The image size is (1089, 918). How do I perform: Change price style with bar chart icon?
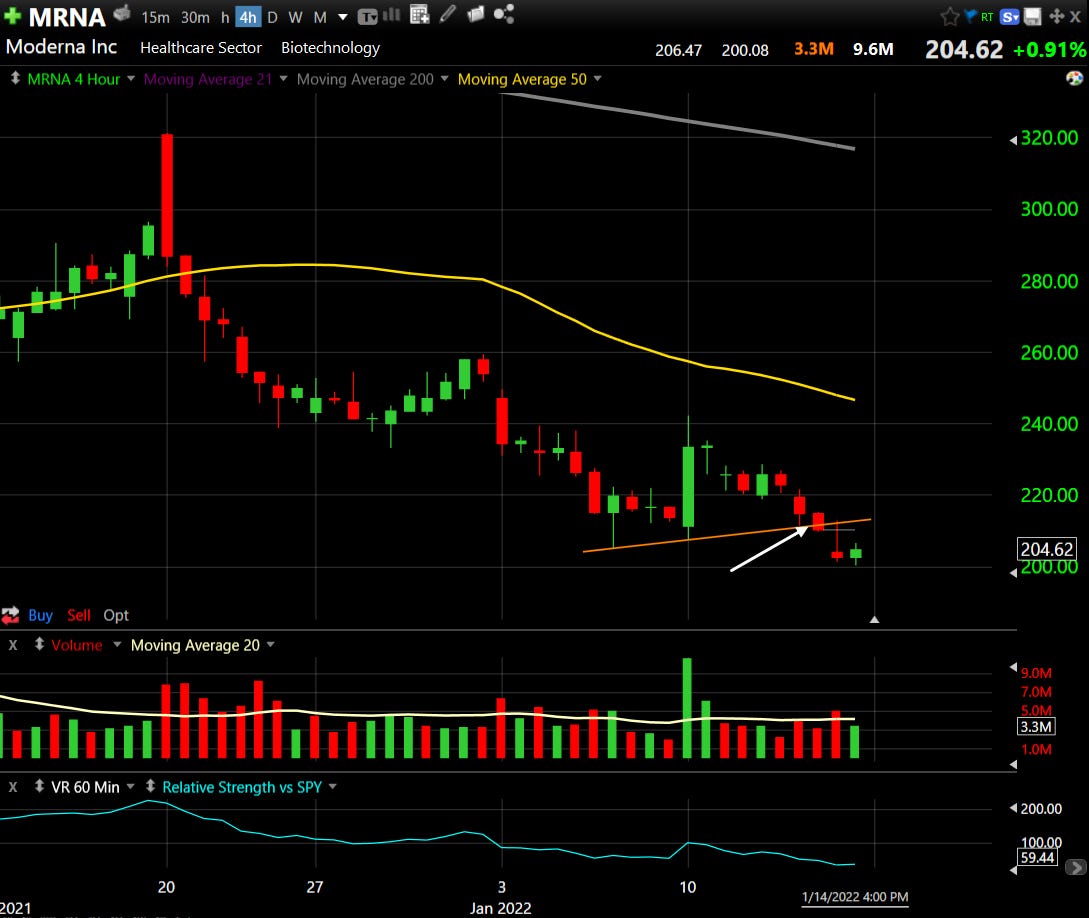coord(392,15)
